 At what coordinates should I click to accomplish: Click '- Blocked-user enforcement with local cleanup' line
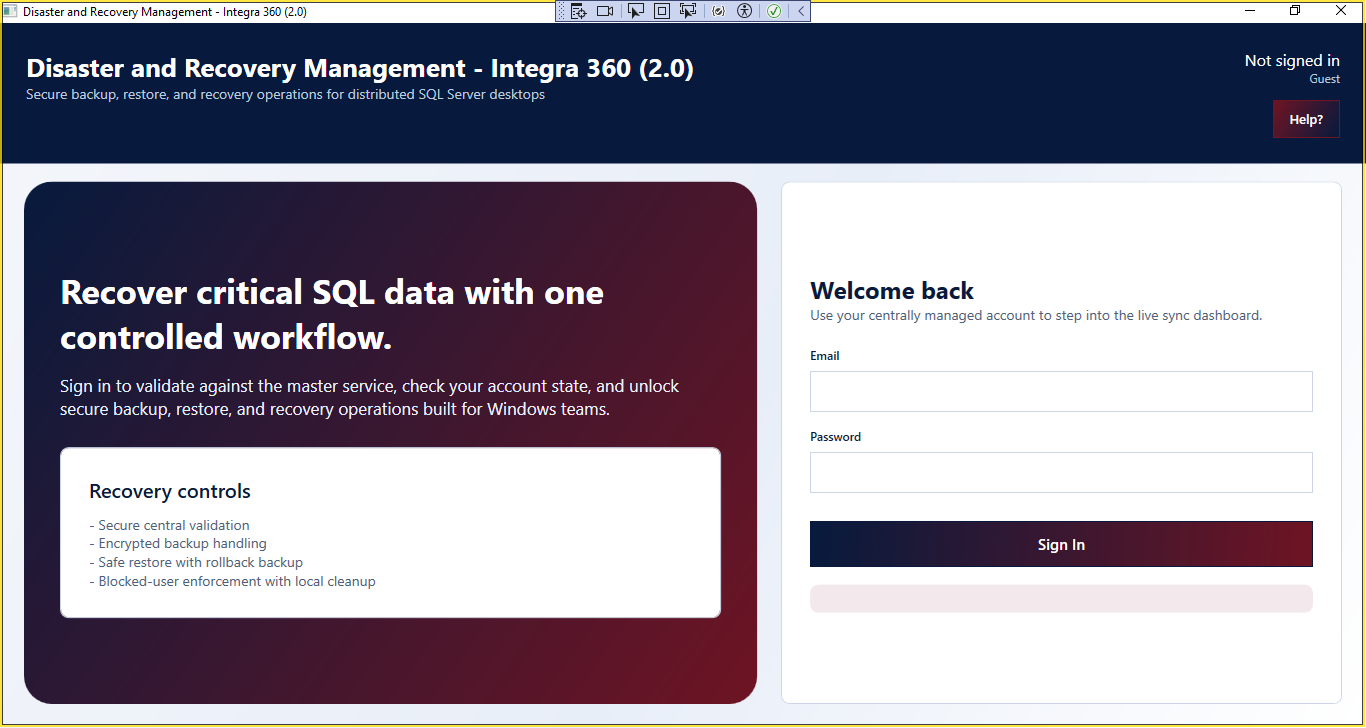point(232,581)
